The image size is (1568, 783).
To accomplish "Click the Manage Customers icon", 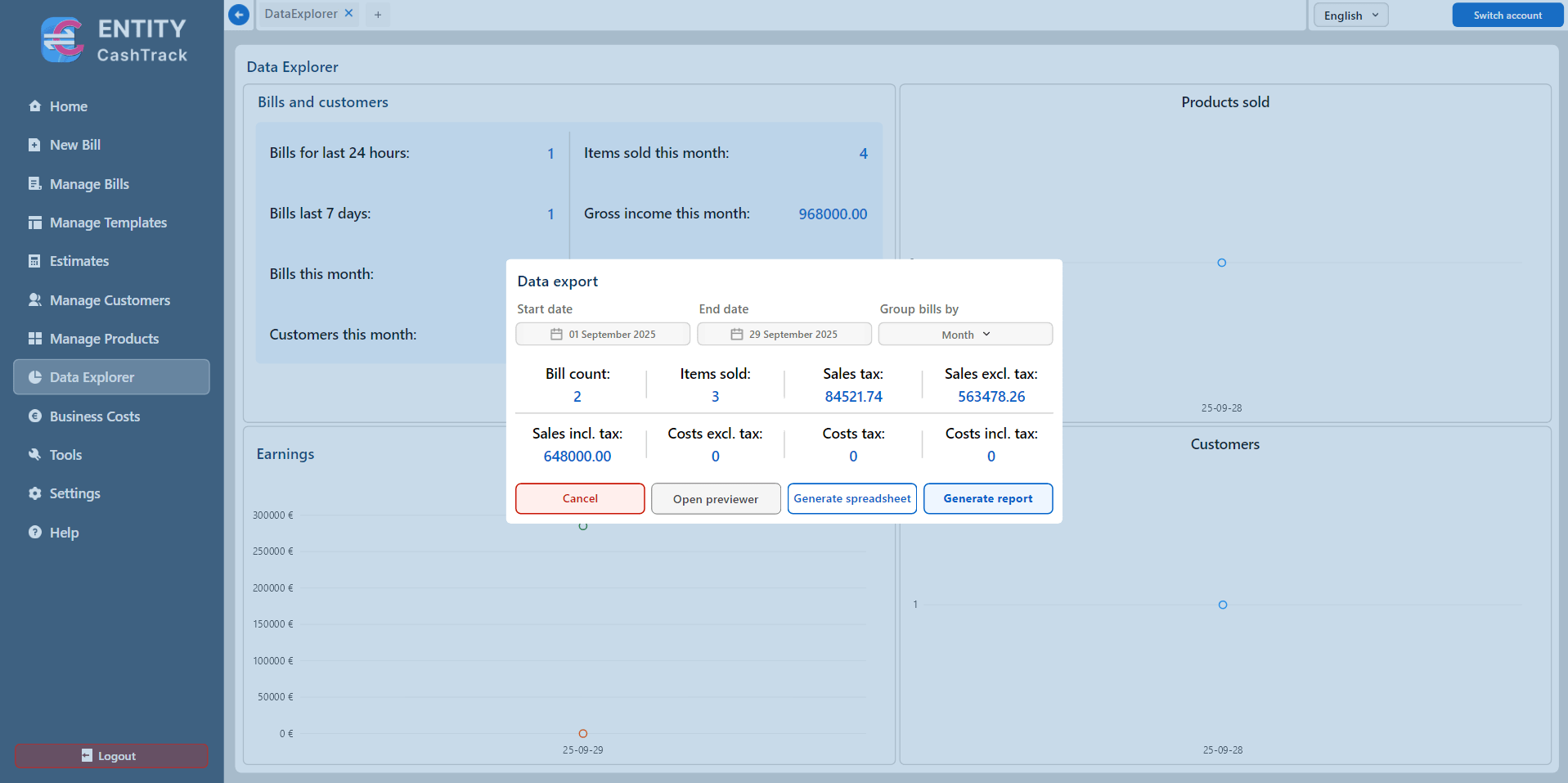I will pyautogui.click(x=34, y=300).
